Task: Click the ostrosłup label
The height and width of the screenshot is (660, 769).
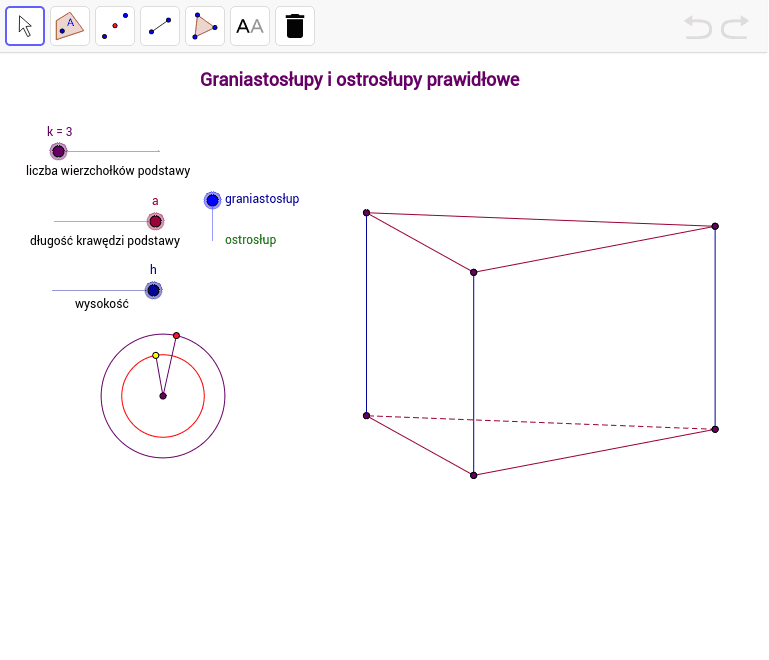Action: click(251, 240)
